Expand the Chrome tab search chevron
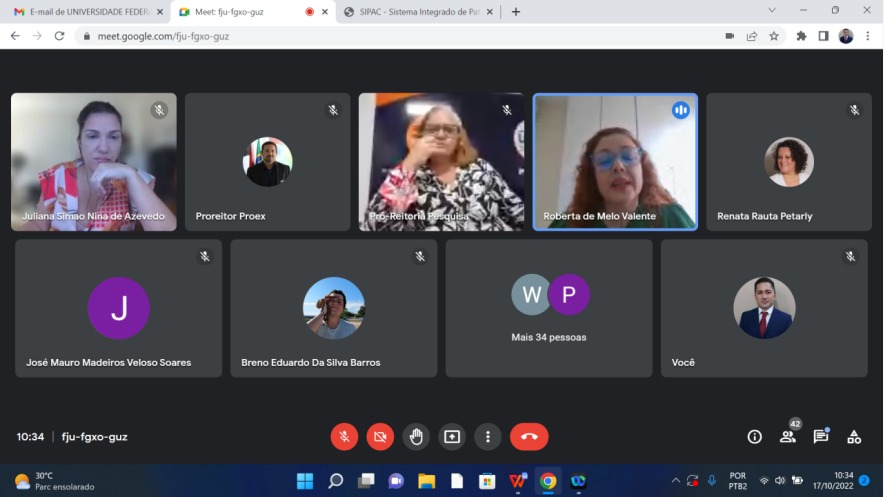 (x=771, y=11)
